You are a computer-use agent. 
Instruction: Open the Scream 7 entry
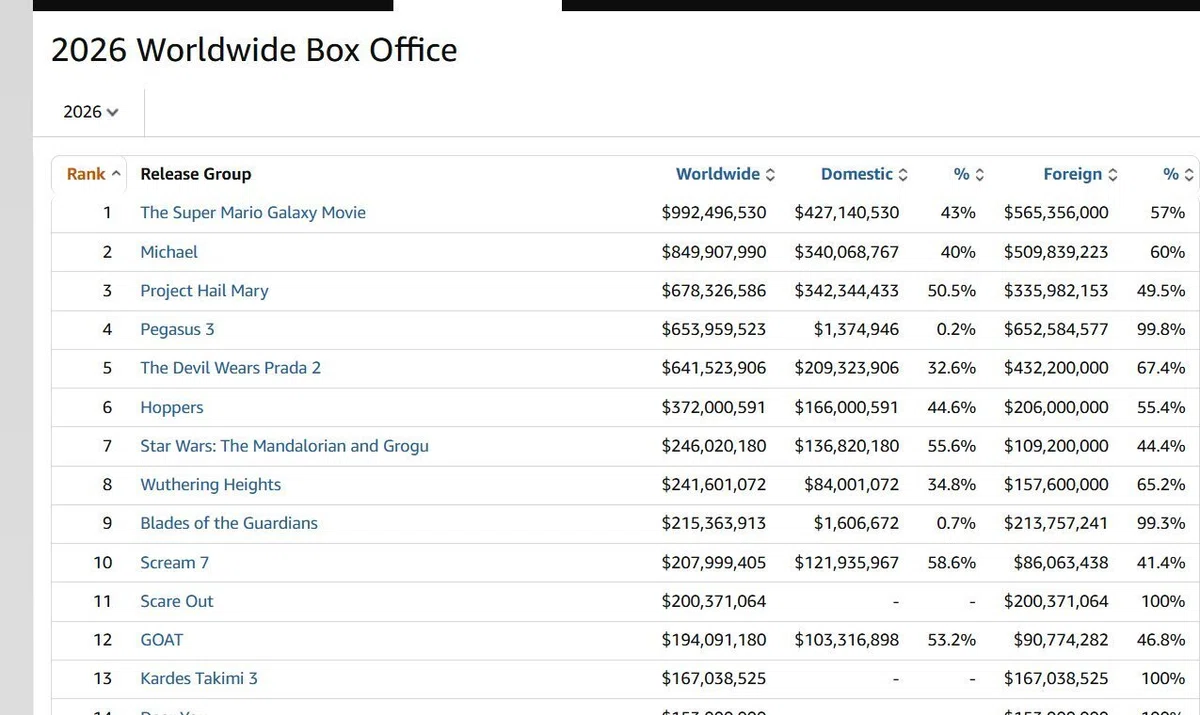pos(175,562)
